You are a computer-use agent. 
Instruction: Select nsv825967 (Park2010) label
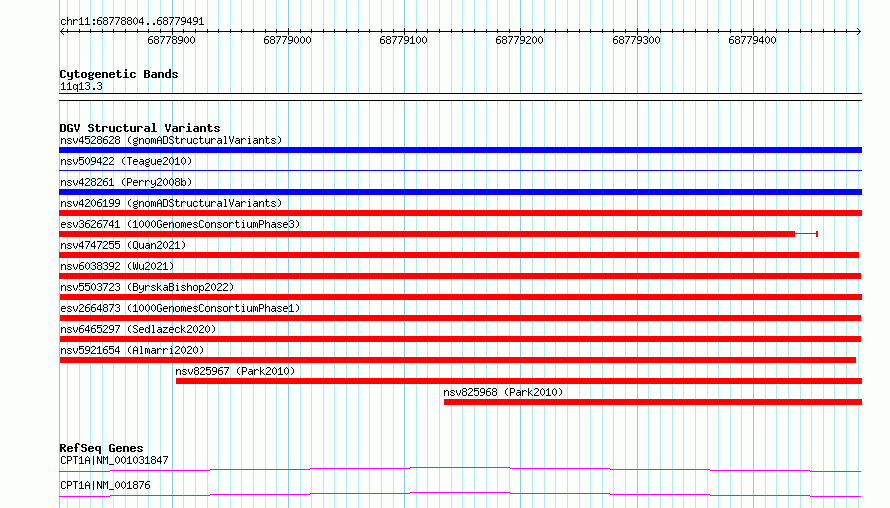[x=235, y=371]
